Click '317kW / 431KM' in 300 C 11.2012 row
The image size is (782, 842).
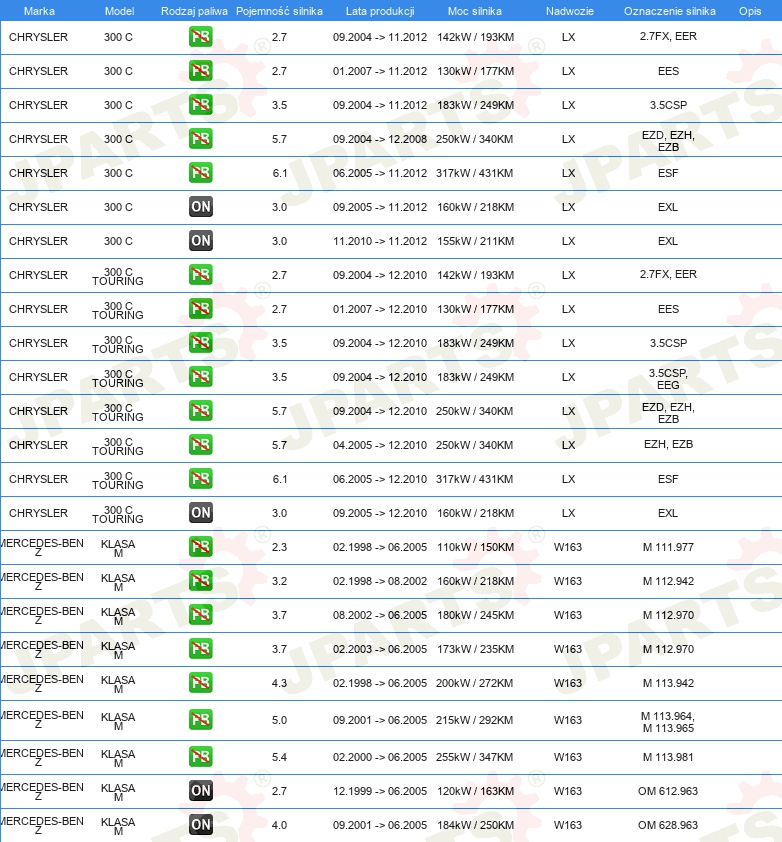click(x=474, y=173)
